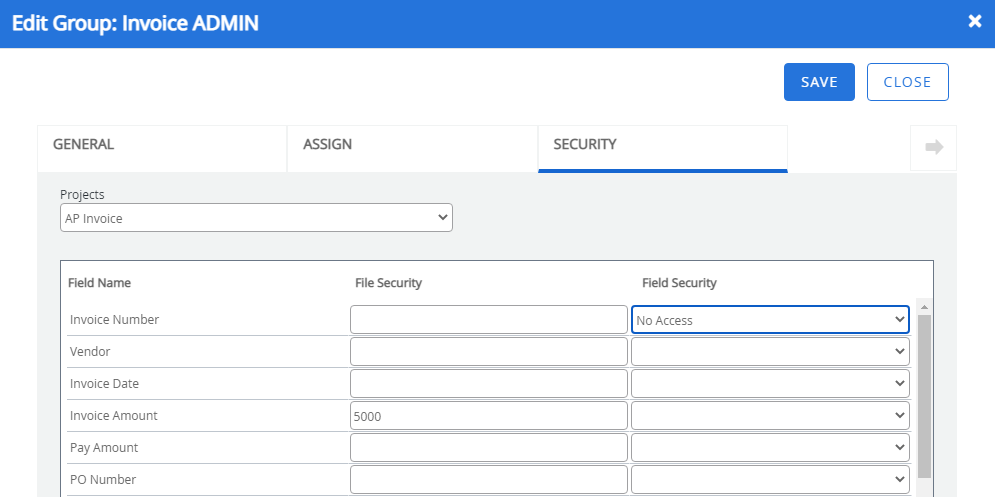
Task: Click the field list vertical scrollbar
Action: pyautogui.click(x=924, y=400)
